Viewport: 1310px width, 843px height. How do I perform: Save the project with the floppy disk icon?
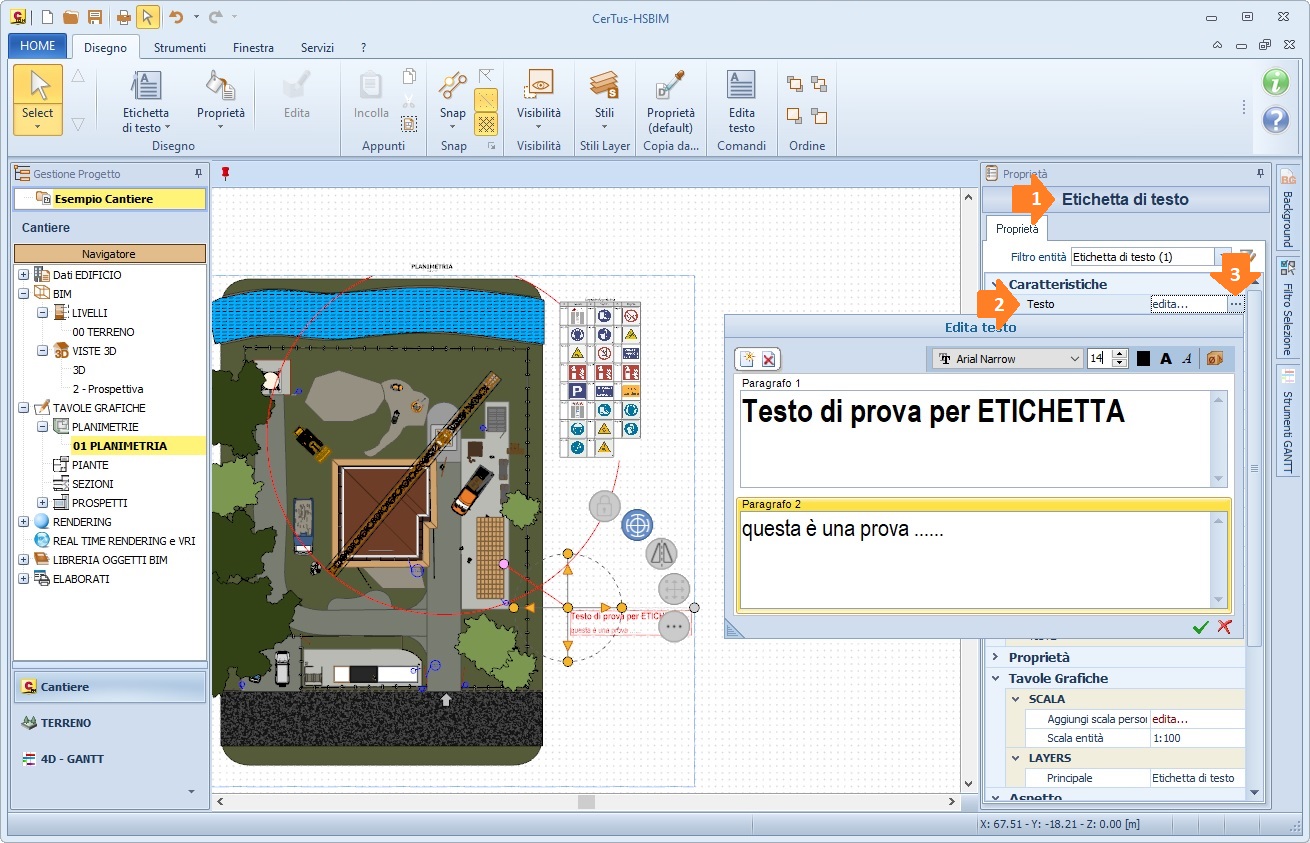click(94, 17)
